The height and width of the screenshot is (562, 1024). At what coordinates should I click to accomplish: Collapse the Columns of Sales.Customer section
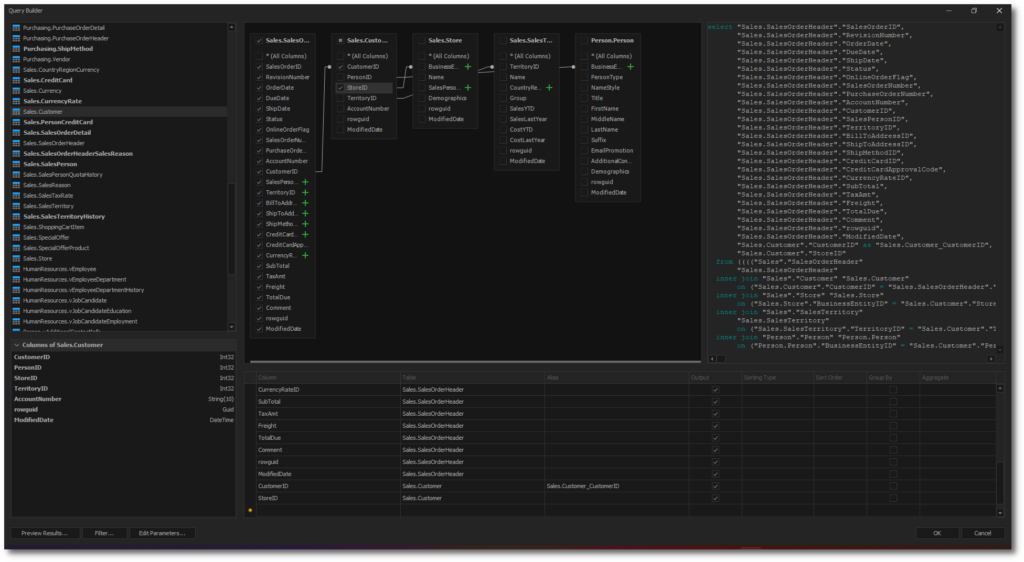17,345
